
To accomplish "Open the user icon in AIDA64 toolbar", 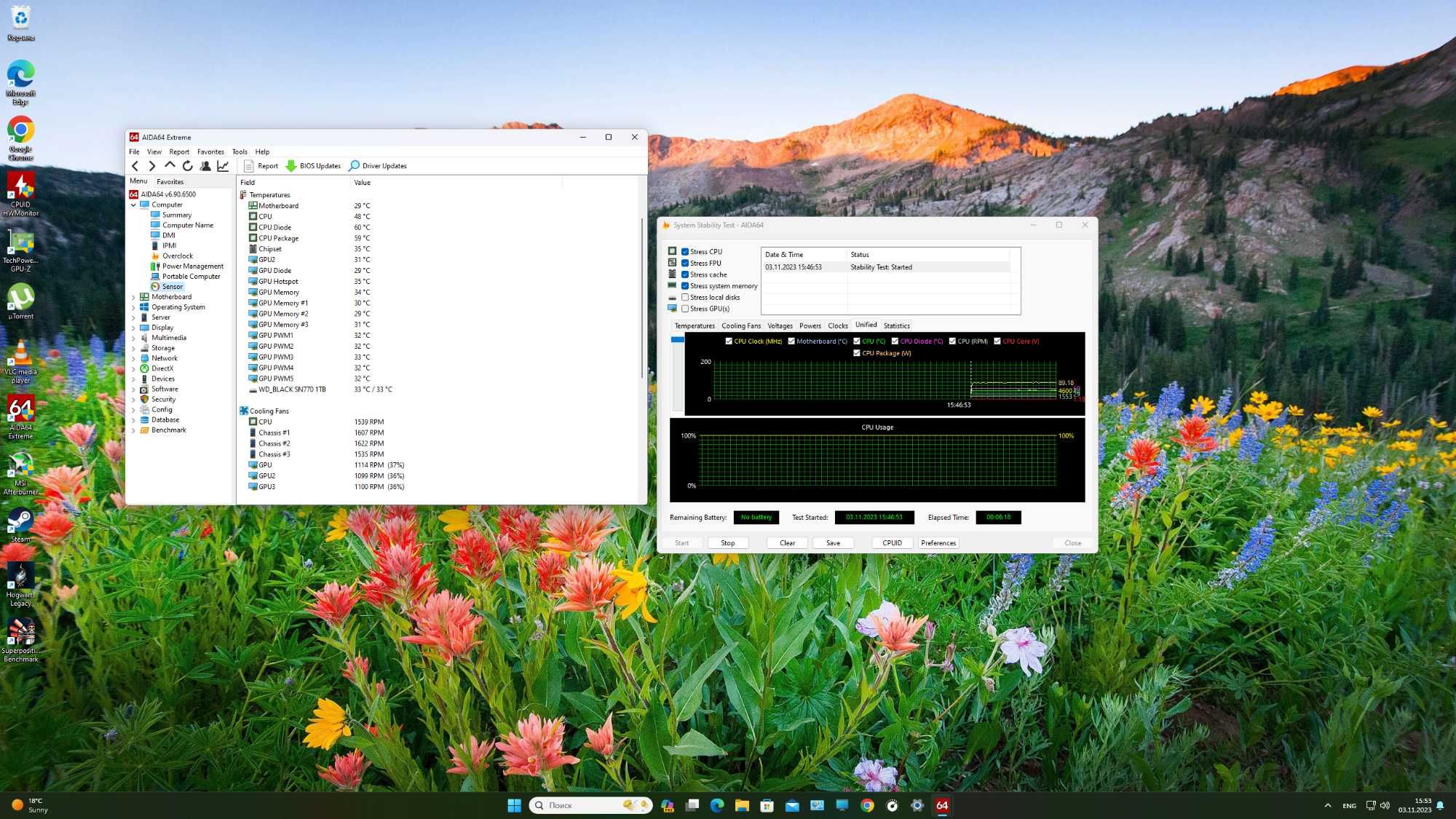I will [x=205, y=166].
